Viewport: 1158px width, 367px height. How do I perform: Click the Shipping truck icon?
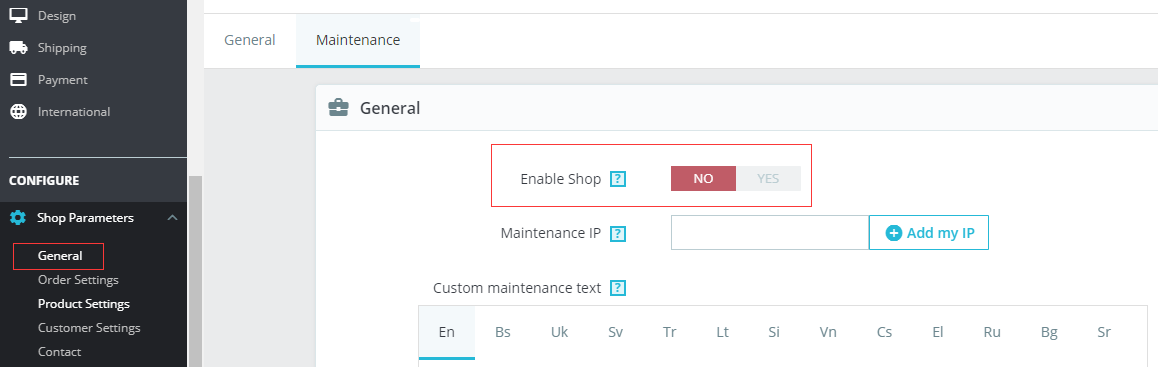[18, 47]
